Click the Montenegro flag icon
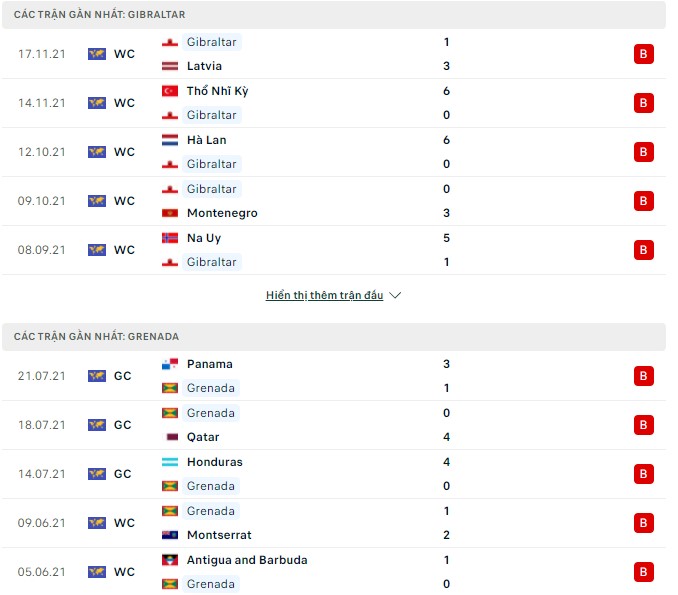Image resolution: width=678 pixels, height=595 pixels. pyautogui.click(x=170, y=213)
